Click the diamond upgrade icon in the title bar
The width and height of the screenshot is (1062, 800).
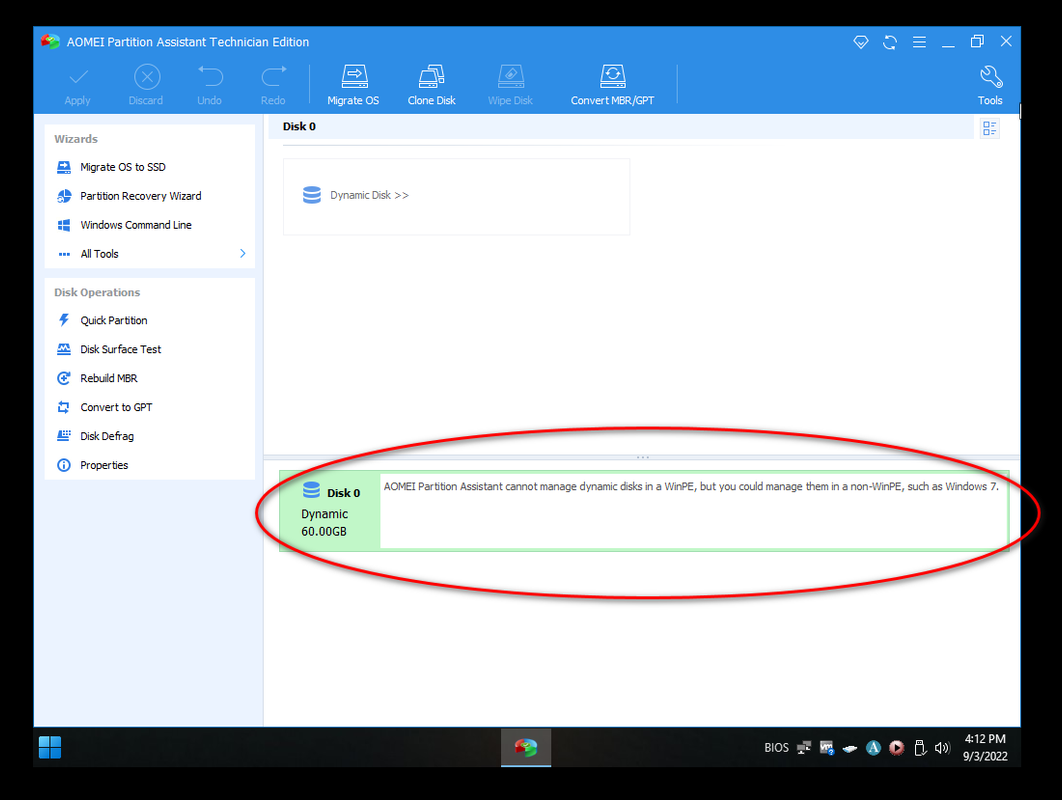861,42
